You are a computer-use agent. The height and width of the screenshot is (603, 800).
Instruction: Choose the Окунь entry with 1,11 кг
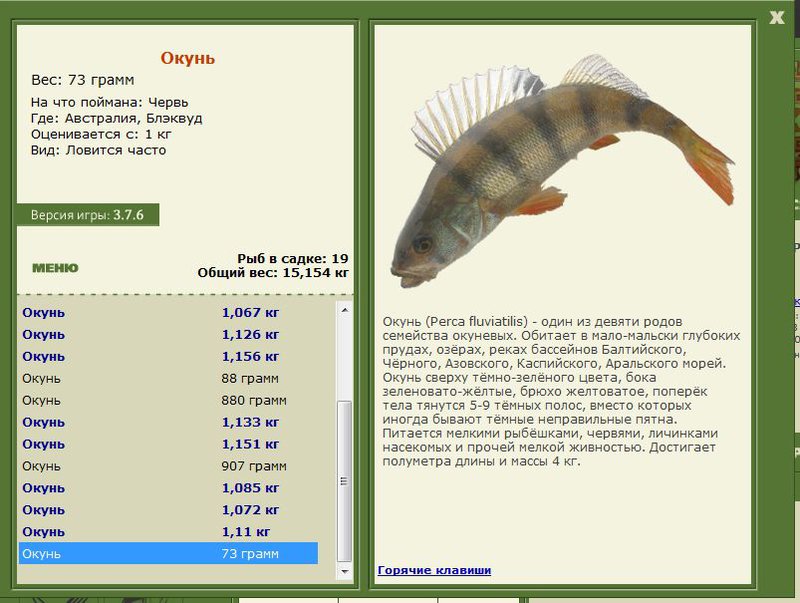(168, 532)
